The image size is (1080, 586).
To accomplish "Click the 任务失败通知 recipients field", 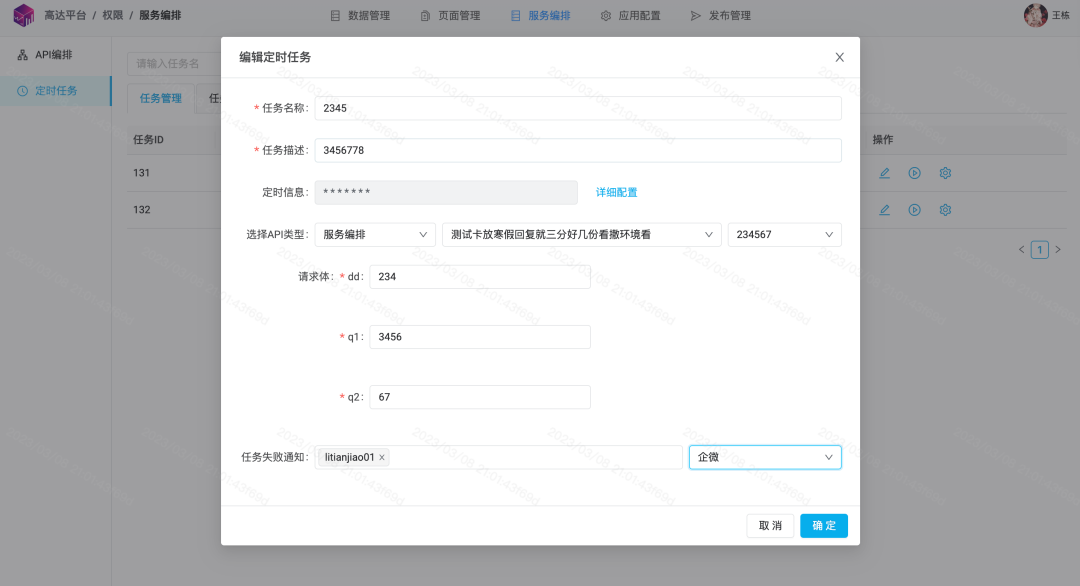I will coord(499,457).
